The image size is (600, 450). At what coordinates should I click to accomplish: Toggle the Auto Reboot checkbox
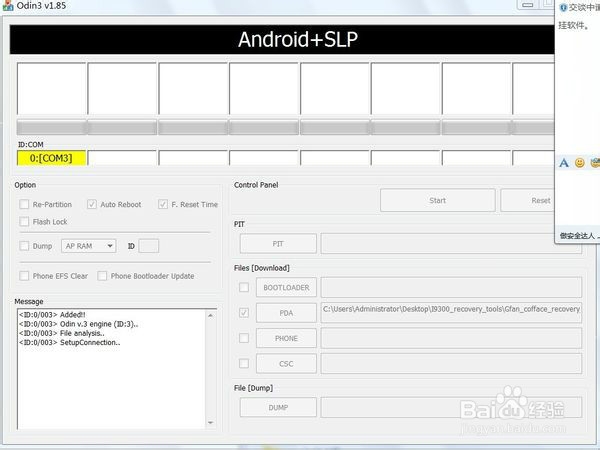pos(91,204)
